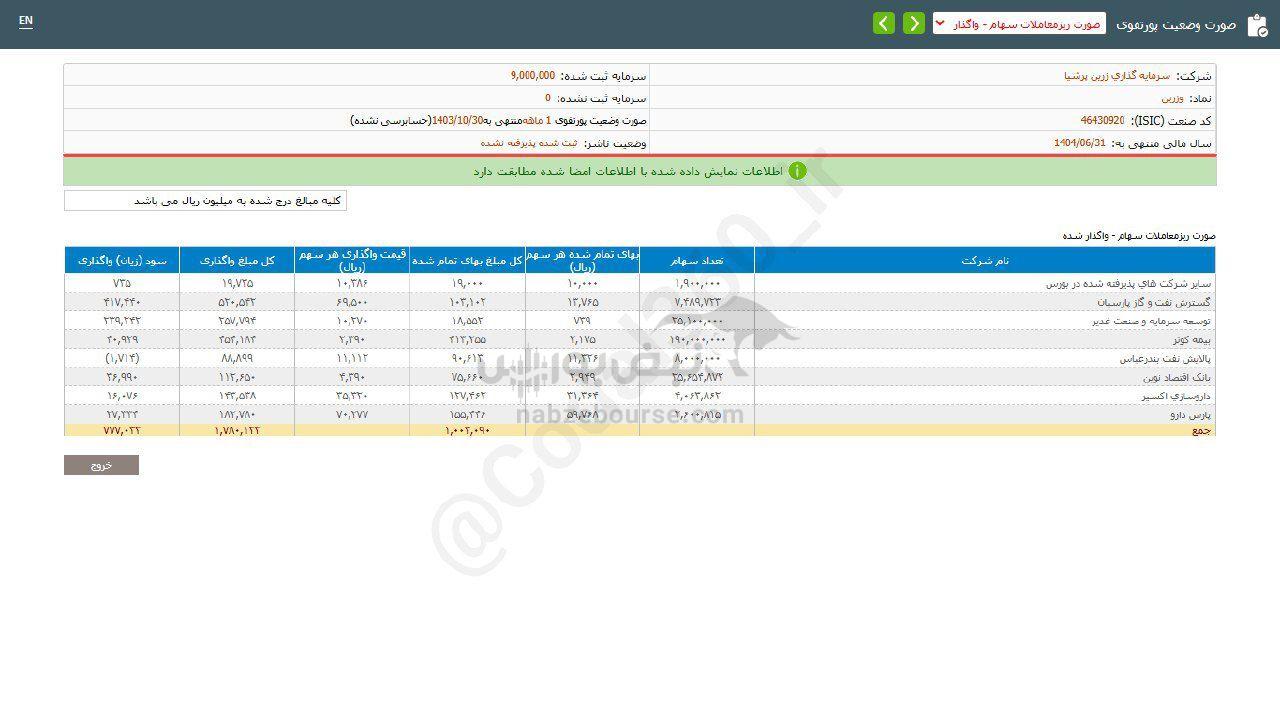This screenshot has height=720, width=1280.
Task: Go to the previous report with left green arrow
Action: [x=883, y=23]
